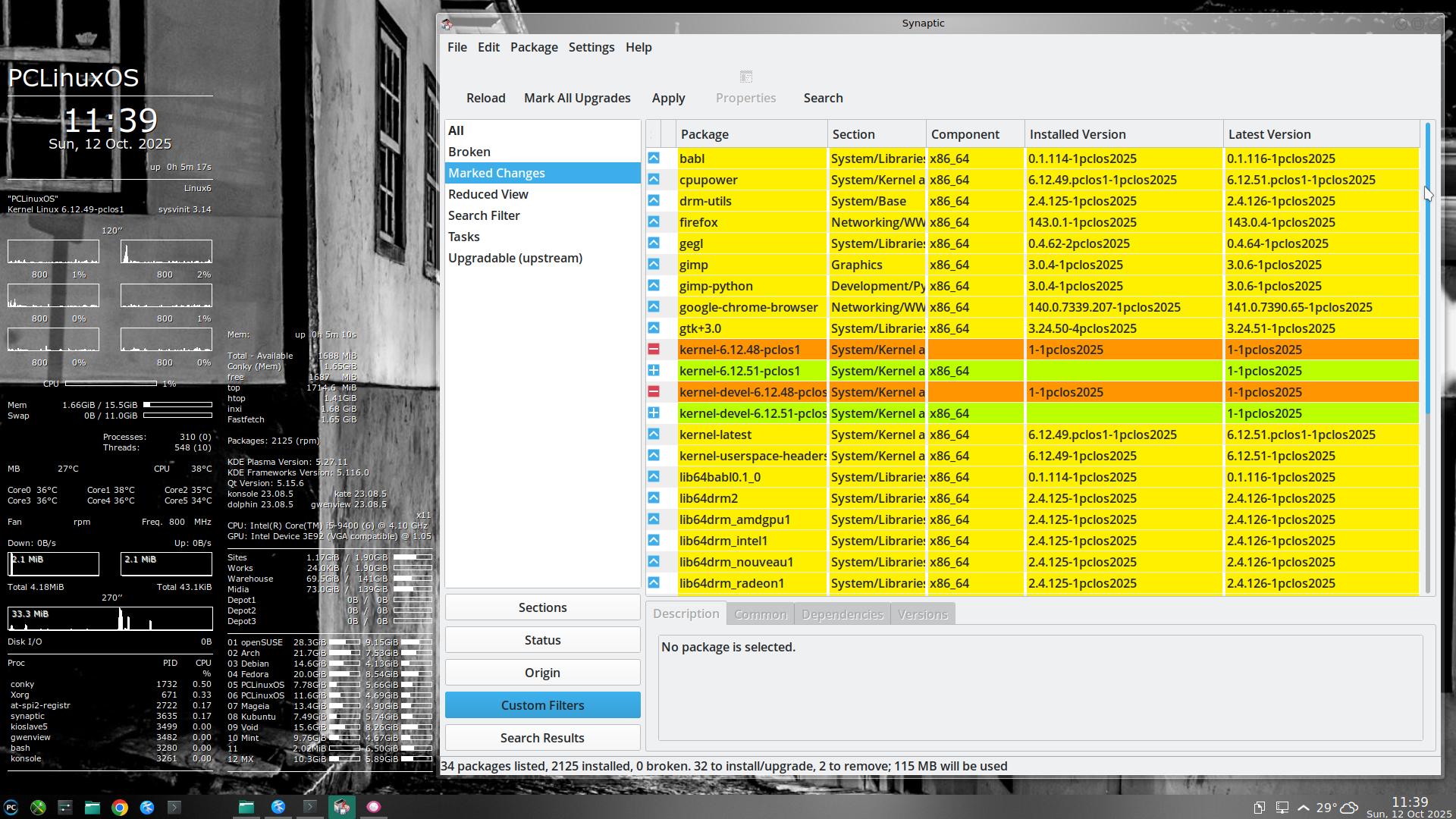Open the PCLinuxOS application launcher
This screenshot has width=1456, height=819.
pos(11,808)
